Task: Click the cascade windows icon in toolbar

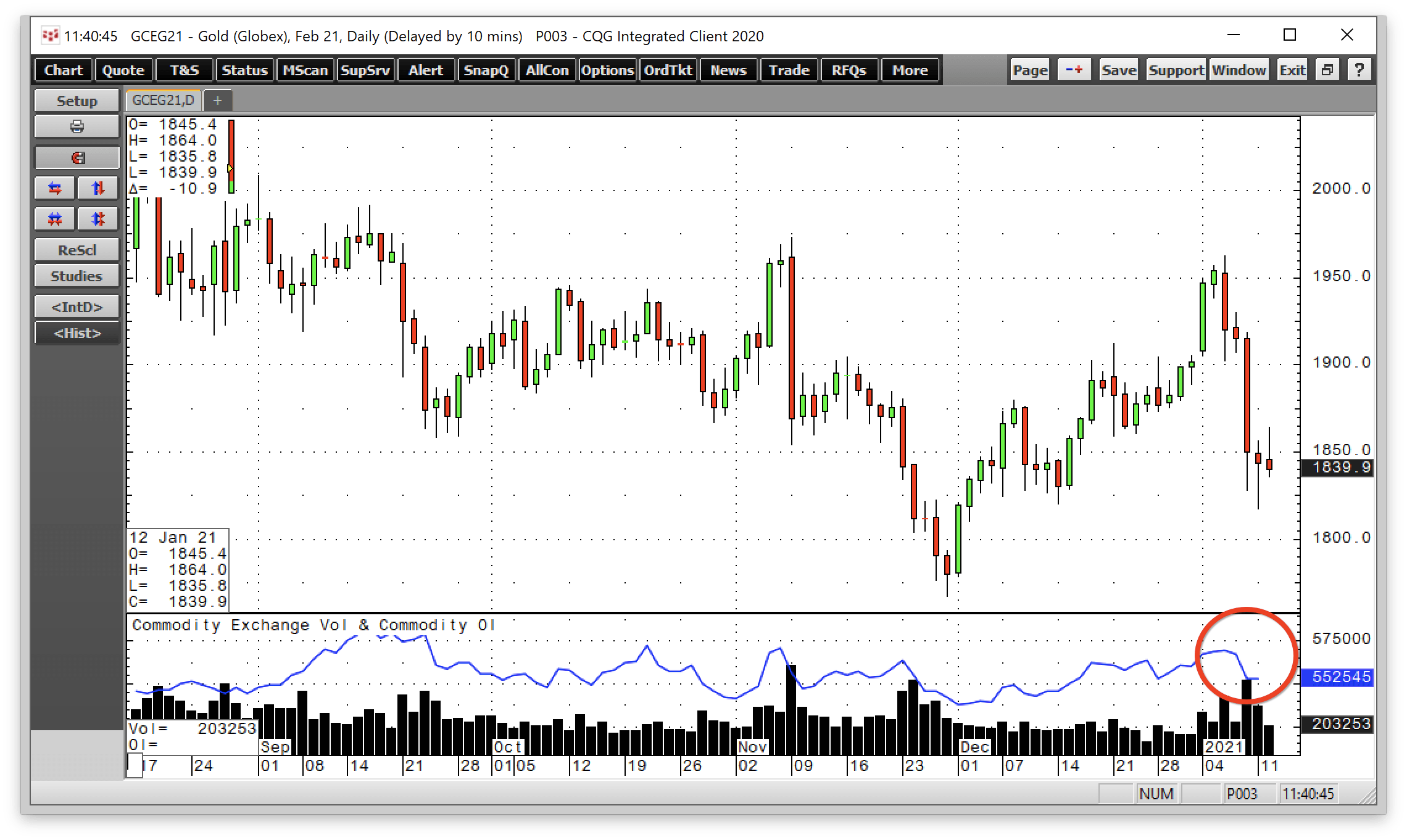Action: coord(1327,70)
